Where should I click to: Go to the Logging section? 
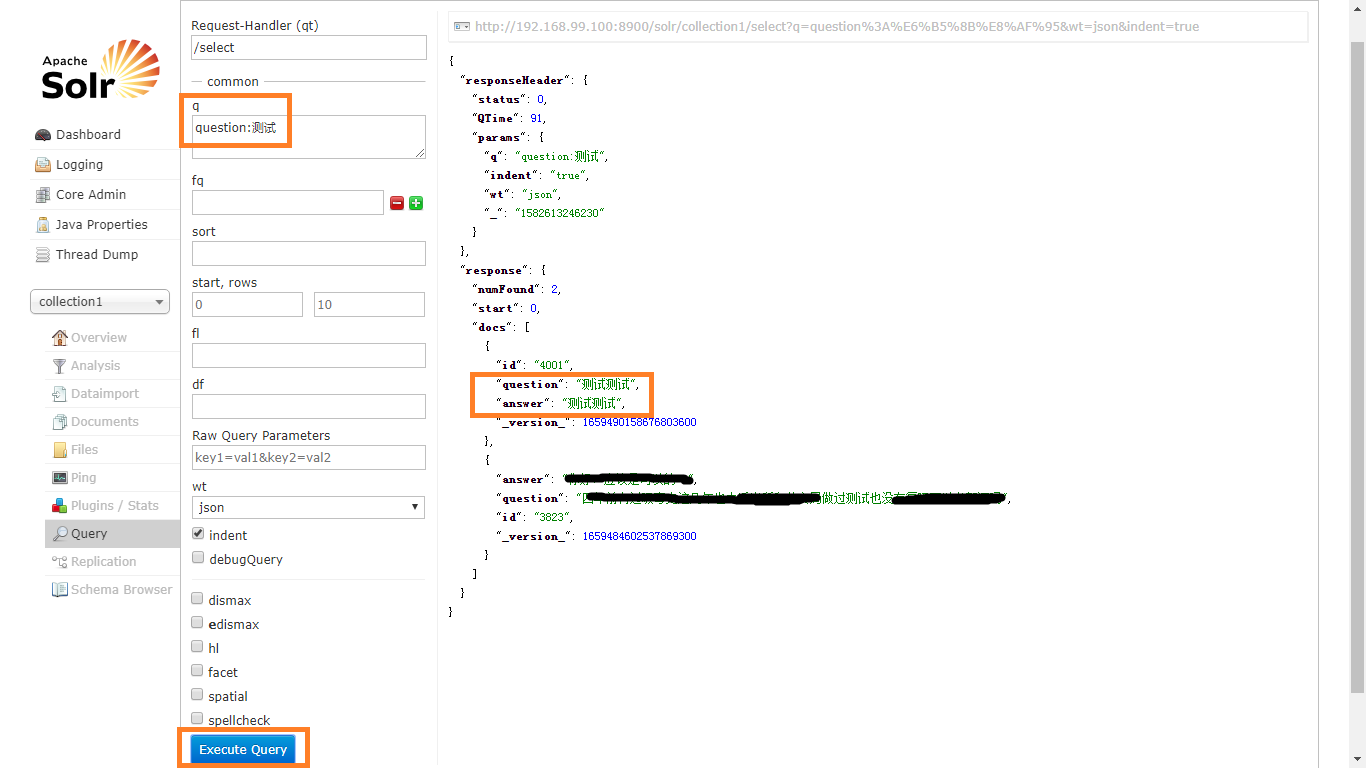click(79, 165)
